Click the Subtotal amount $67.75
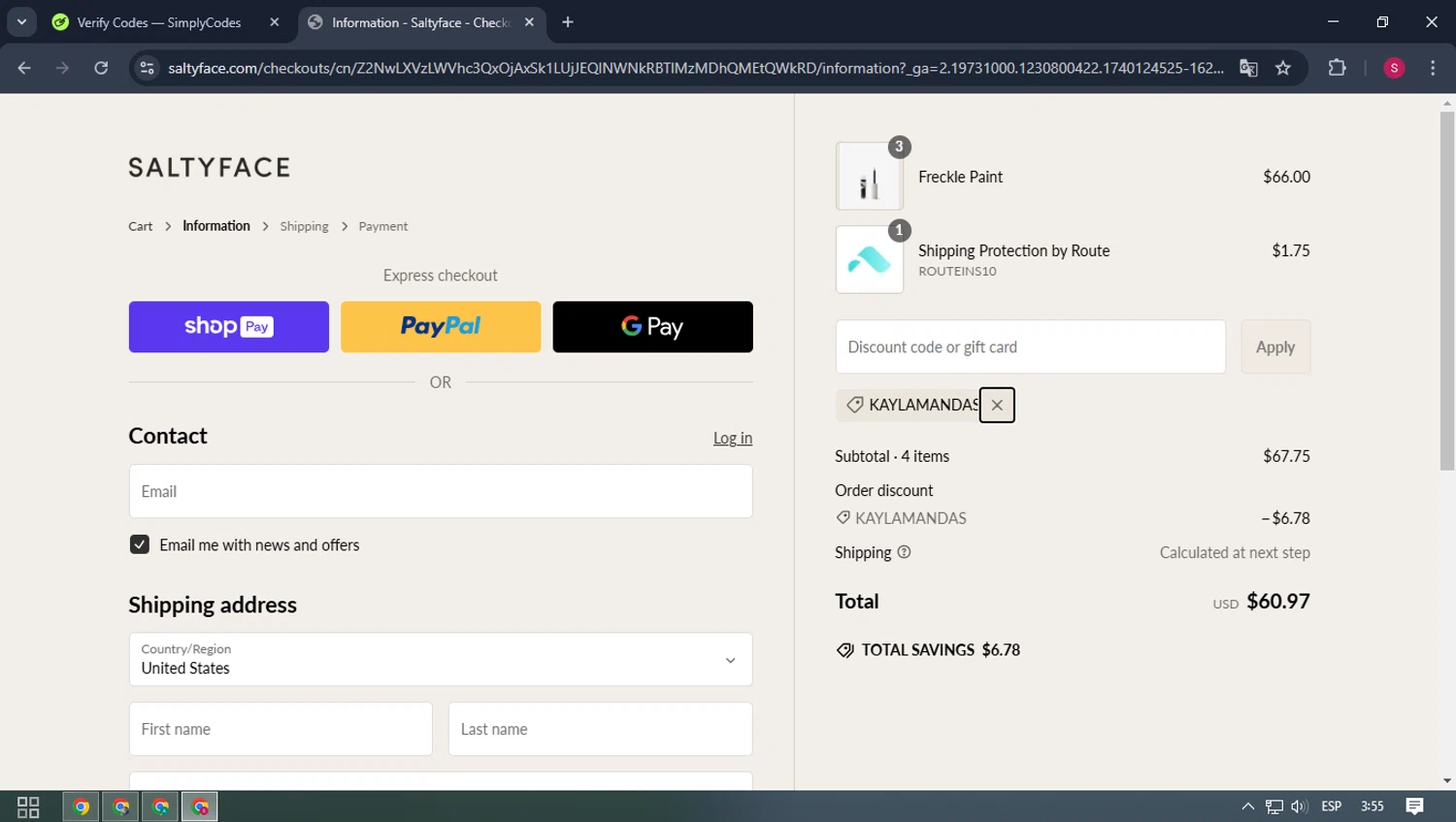This screenshot has height=822, width=1456. click(1286, 456)
